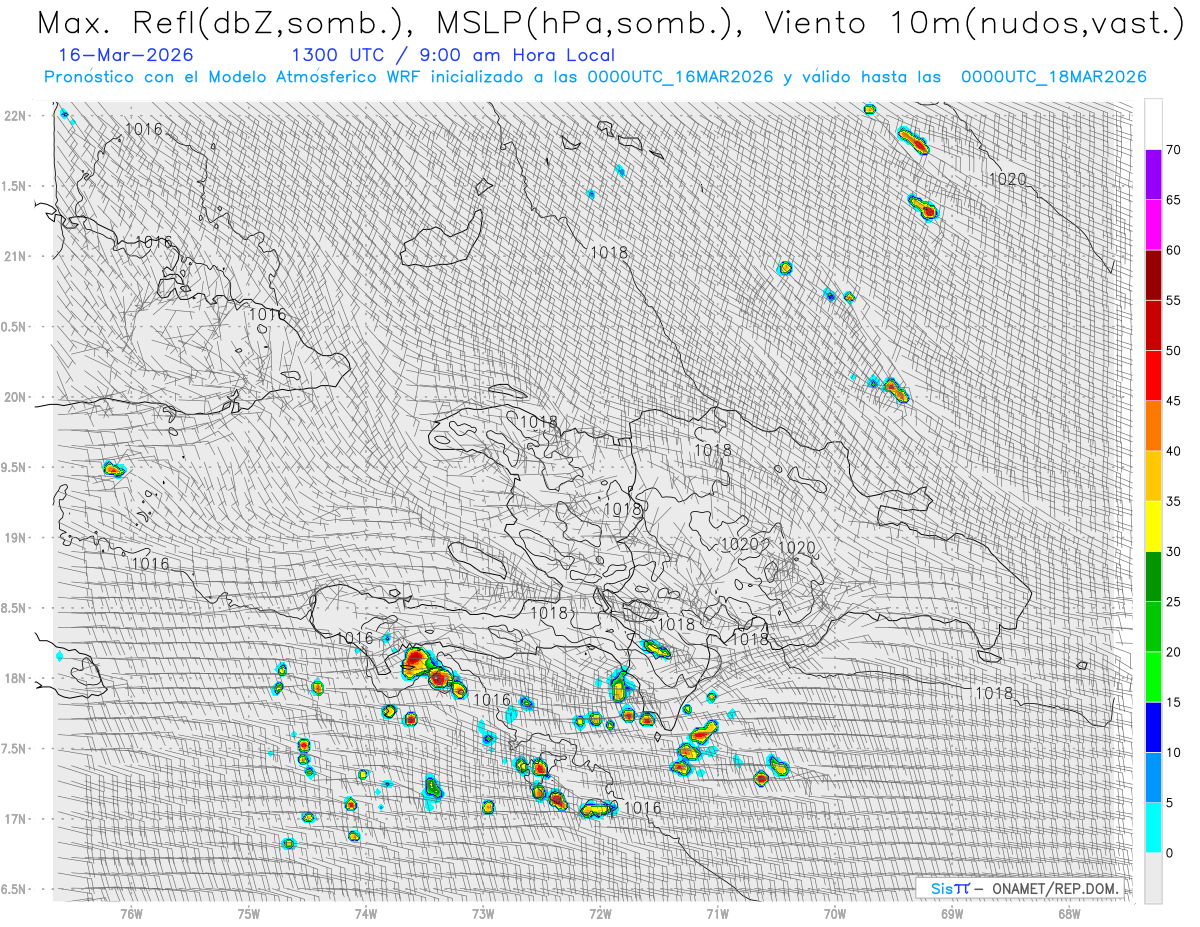The image size is (1200, 927).
Task: Click longitude label '70W'
Action: [x=835, y=913]
